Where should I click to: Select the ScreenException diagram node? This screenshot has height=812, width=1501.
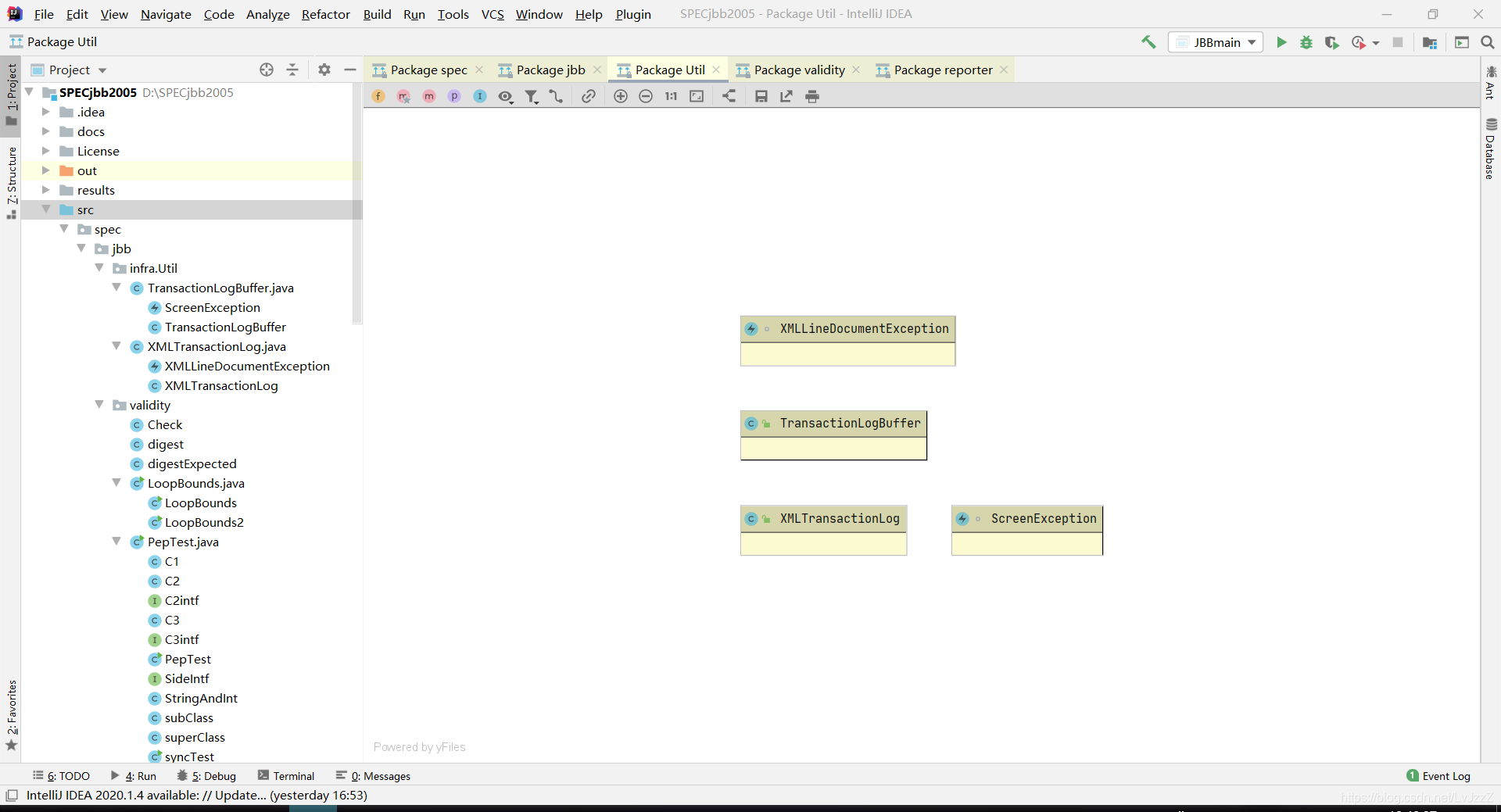click(1026, 531)
